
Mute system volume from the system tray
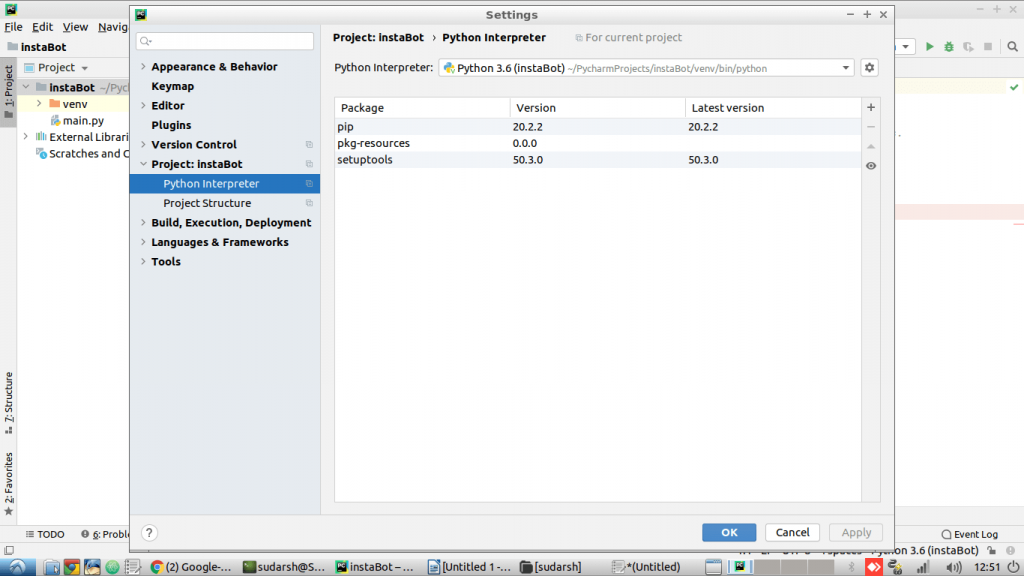tap(953, 566)
